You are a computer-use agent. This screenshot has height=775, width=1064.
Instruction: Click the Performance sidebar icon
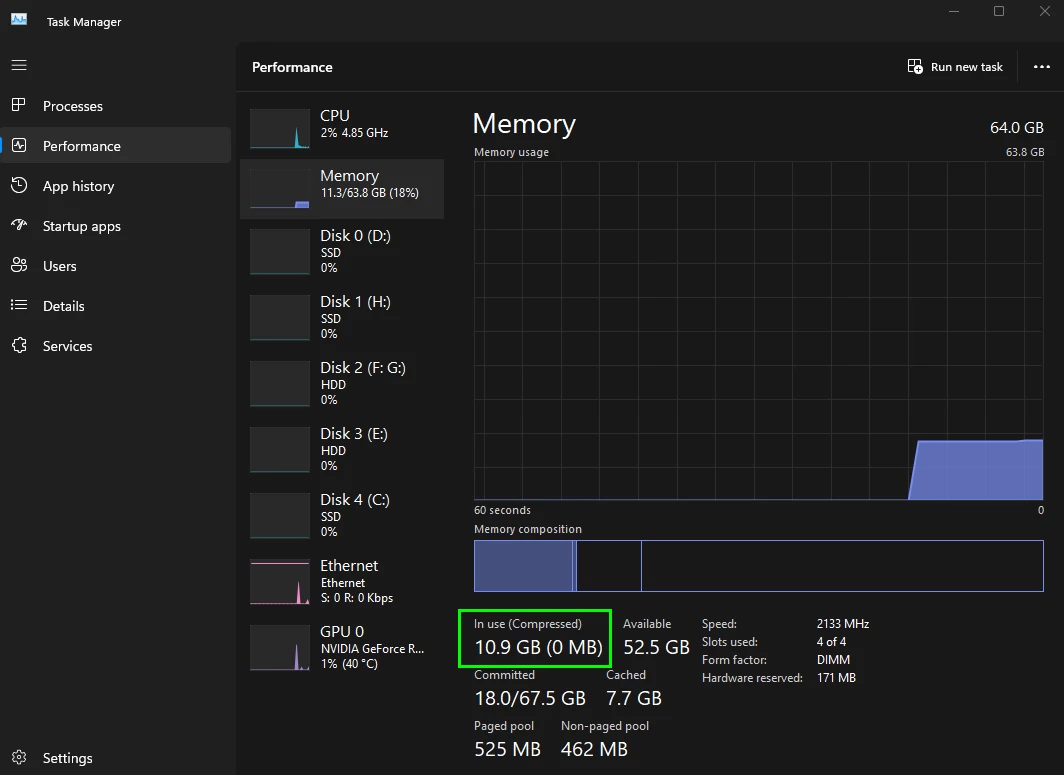[19, 145]
